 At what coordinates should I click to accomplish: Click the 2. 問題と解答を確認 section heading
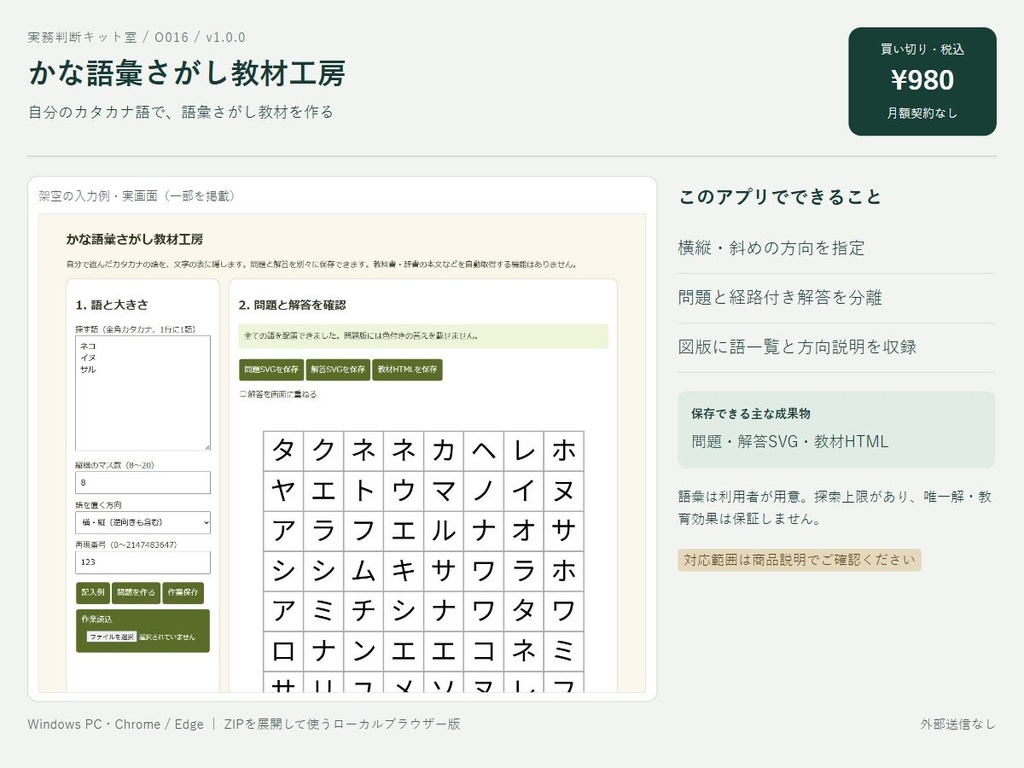pyautogui.click(x=292, y=305)
